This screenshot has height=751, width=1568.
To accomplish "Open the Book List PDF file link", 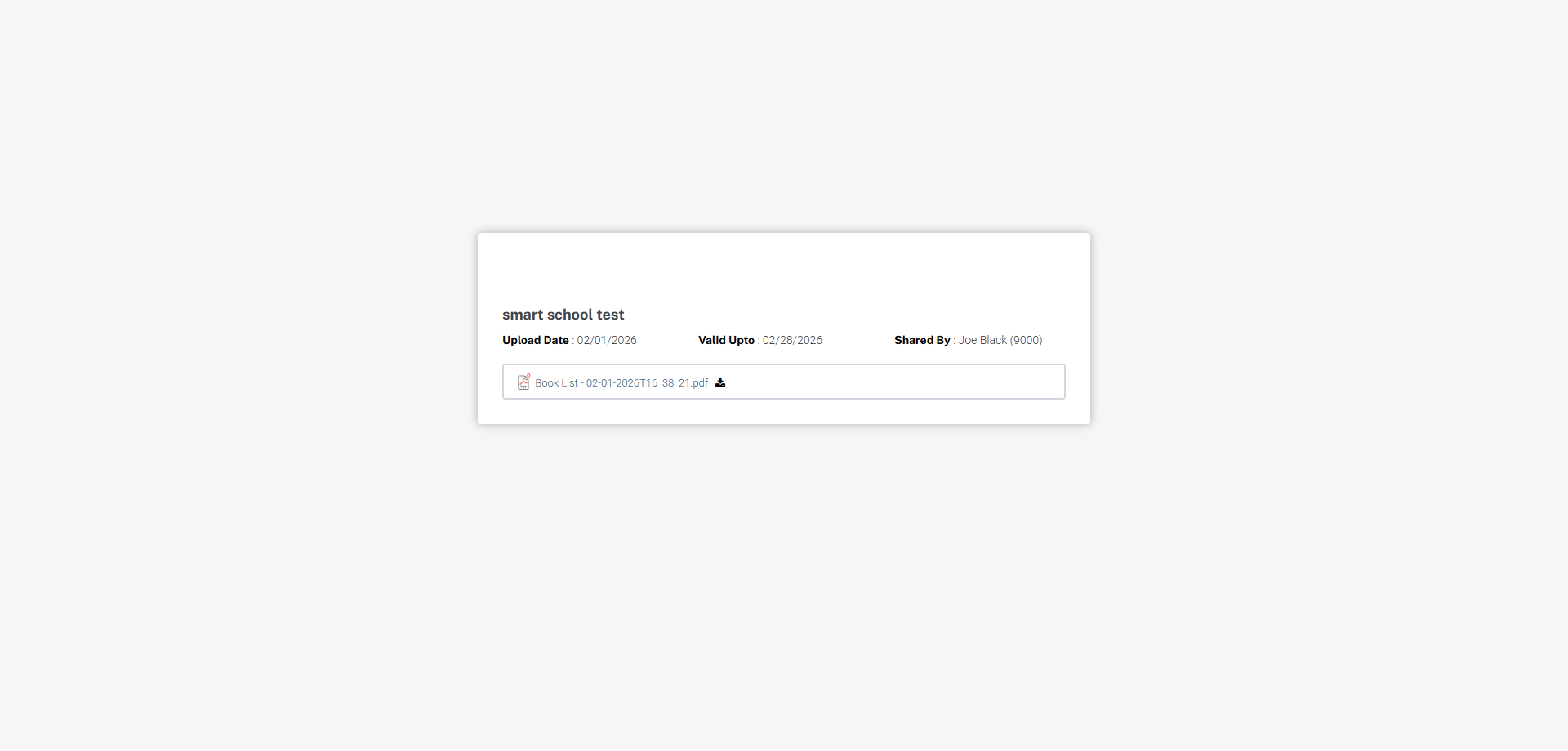I will [x=621, y=382].
